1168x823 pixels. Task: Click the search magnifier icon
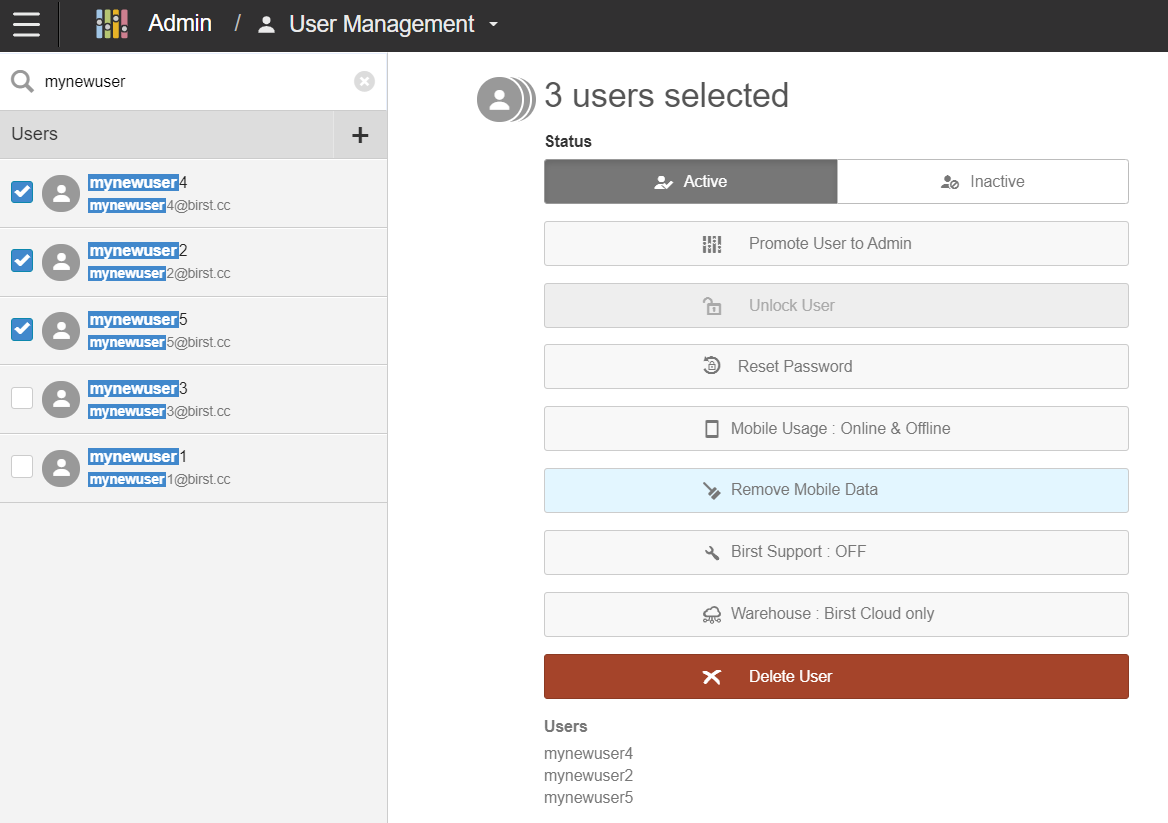tap(22, 81)
